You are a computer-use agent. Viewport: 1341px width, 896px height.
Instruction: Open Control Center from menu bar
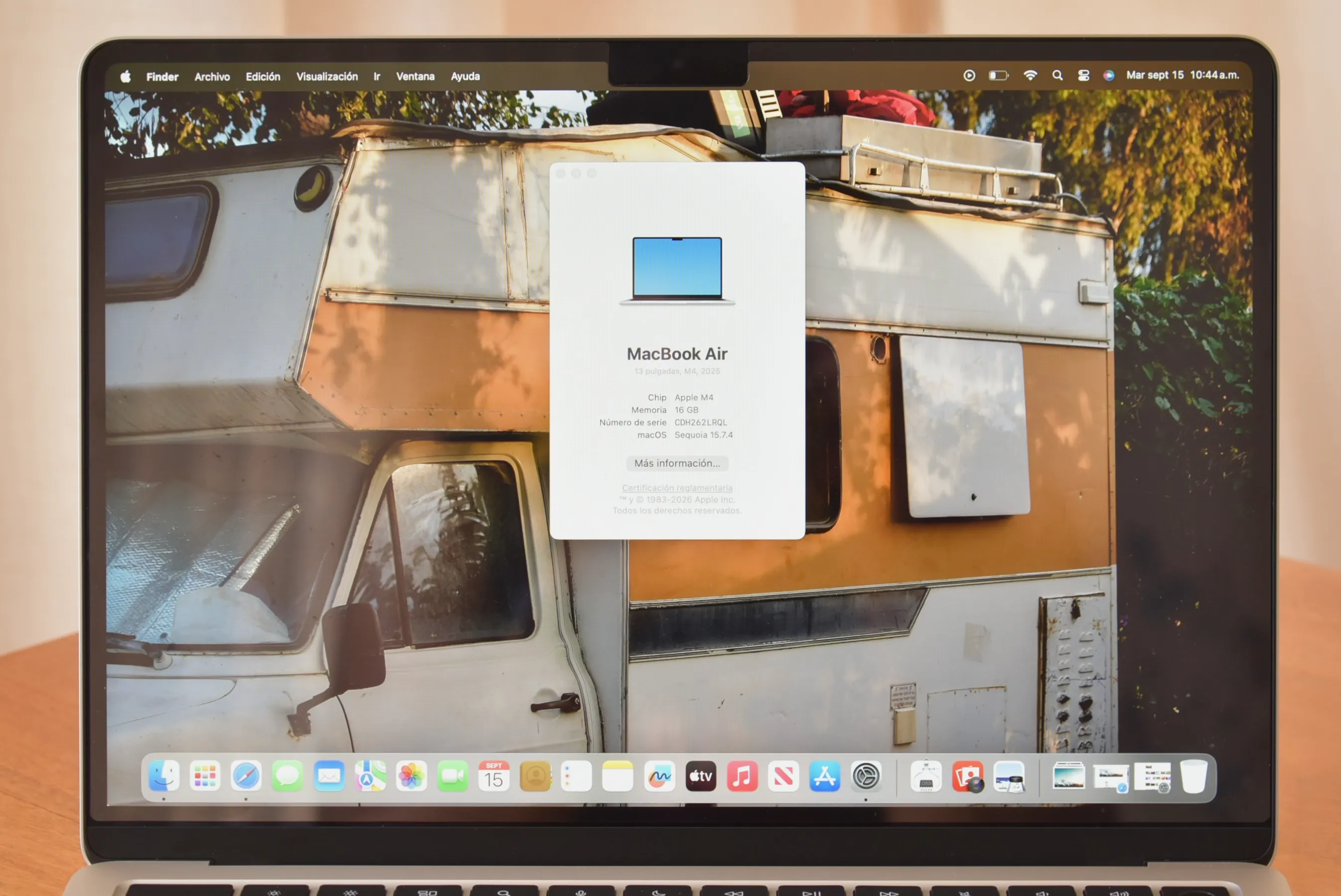[x=1083, y=75]
